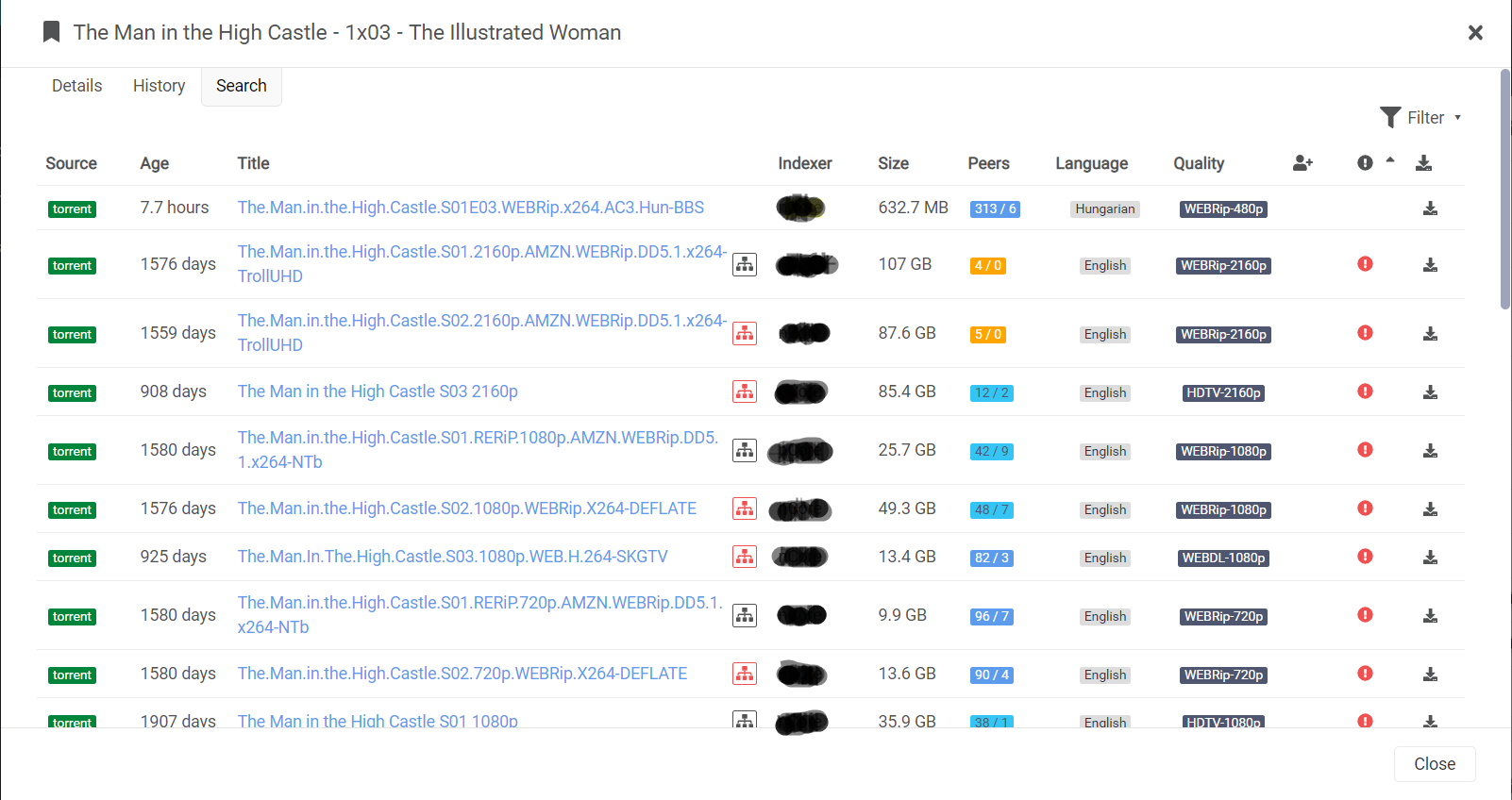
Task: Sort by rejections exclamation column header
Action: (1365, 163)
